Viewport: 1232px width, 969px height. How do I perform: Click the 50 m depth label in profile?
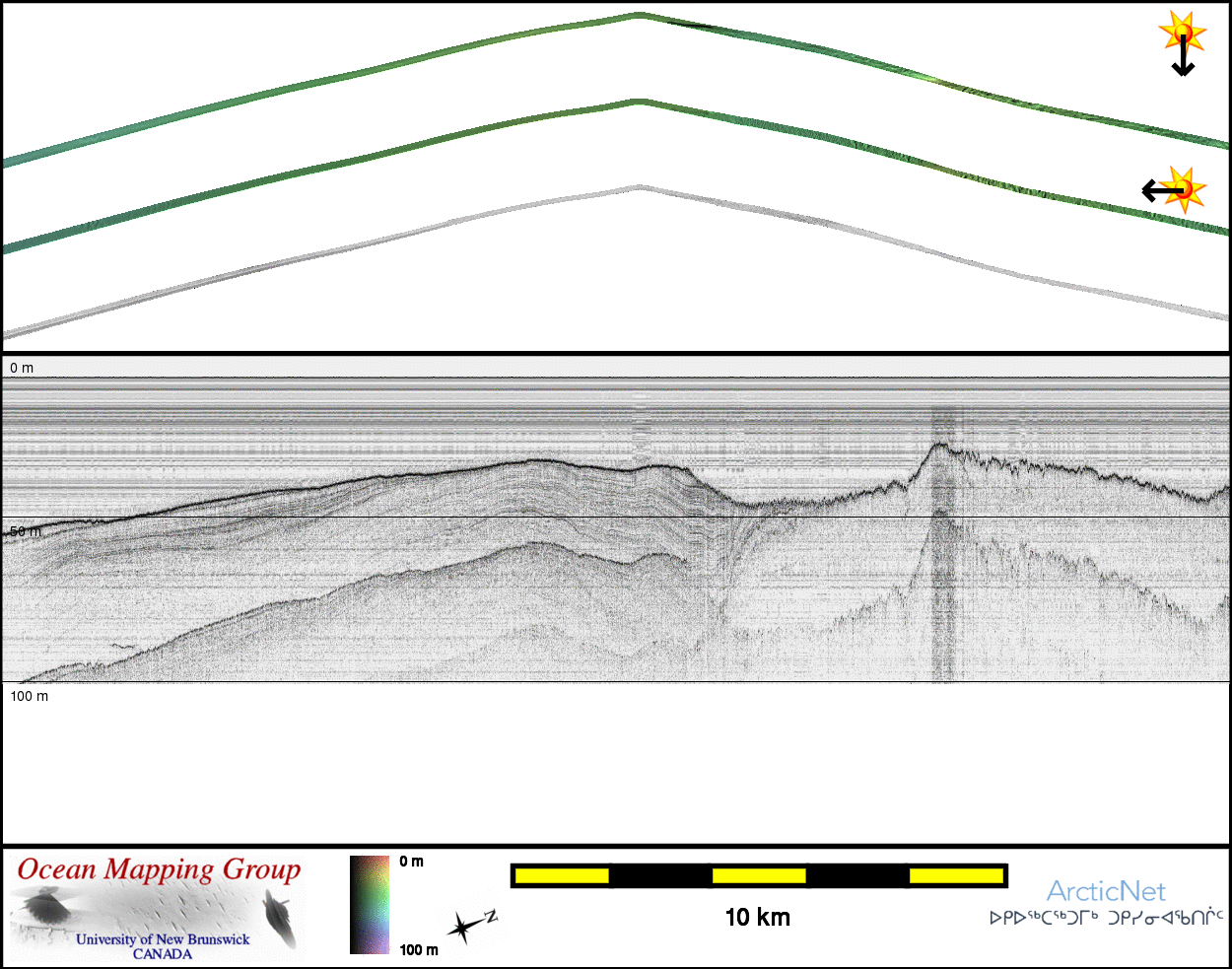click(26, 531)
